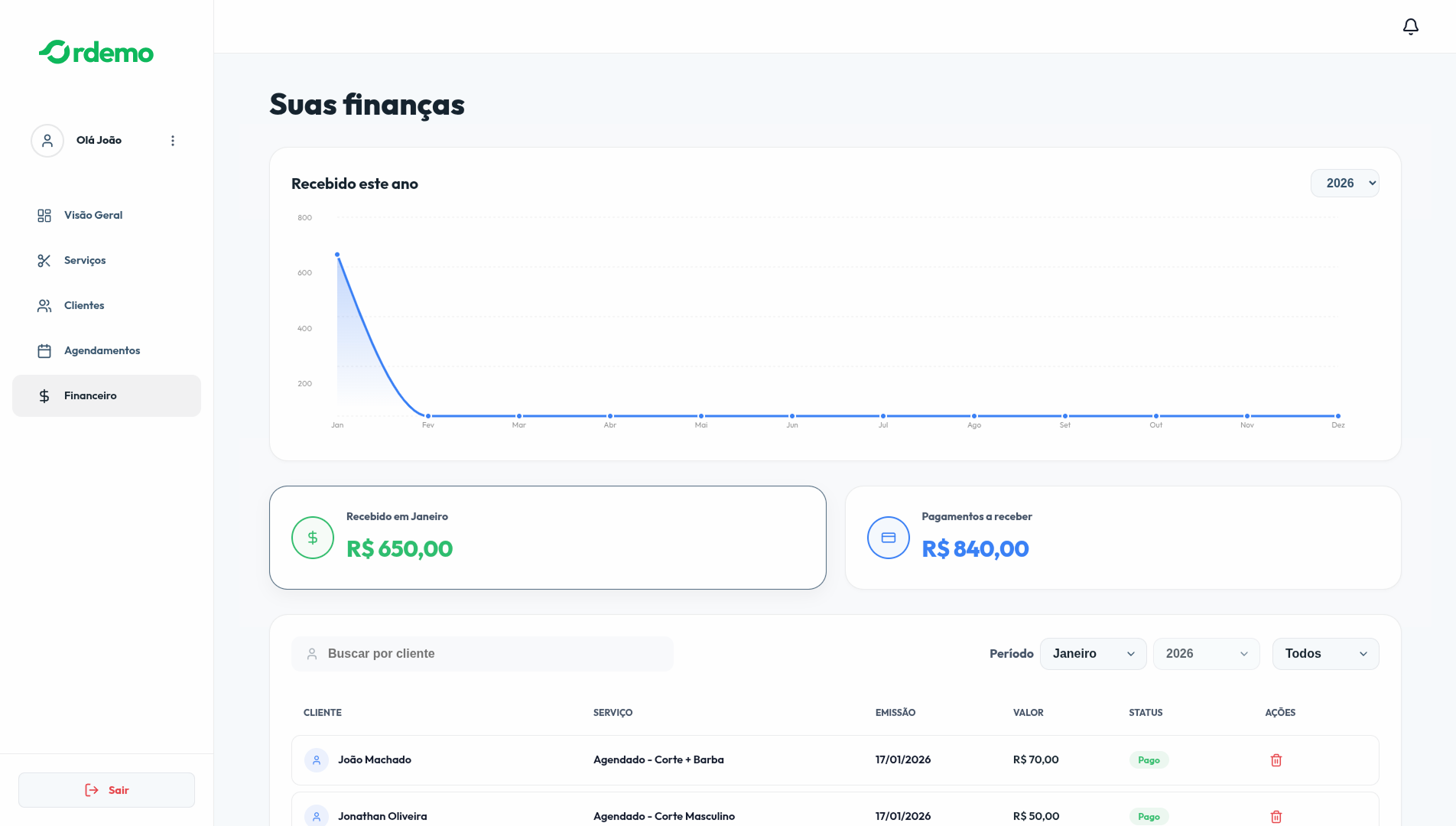This screenshot has height=826, width=1456.
Task: Navigate to Clientes page
Action: 84,306
